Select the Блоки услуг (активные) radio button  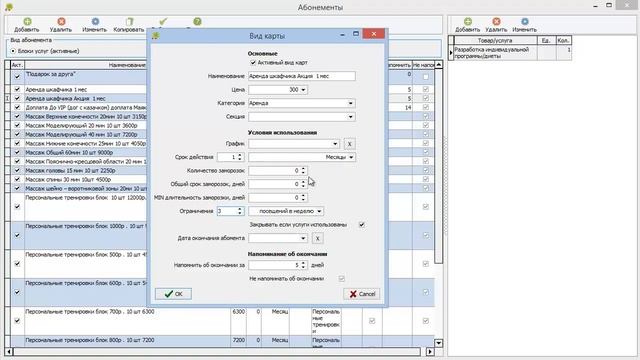click(13, 51)
